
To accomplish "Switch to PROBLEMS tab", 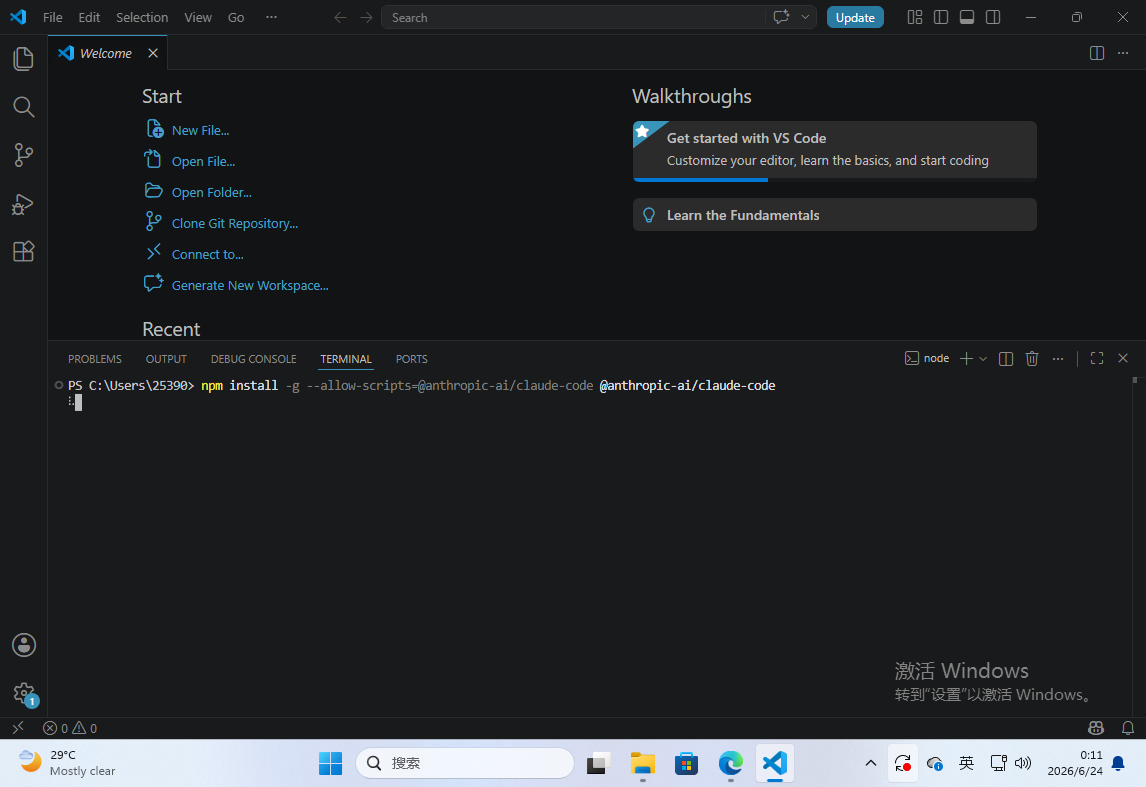I will click(94, 359).
